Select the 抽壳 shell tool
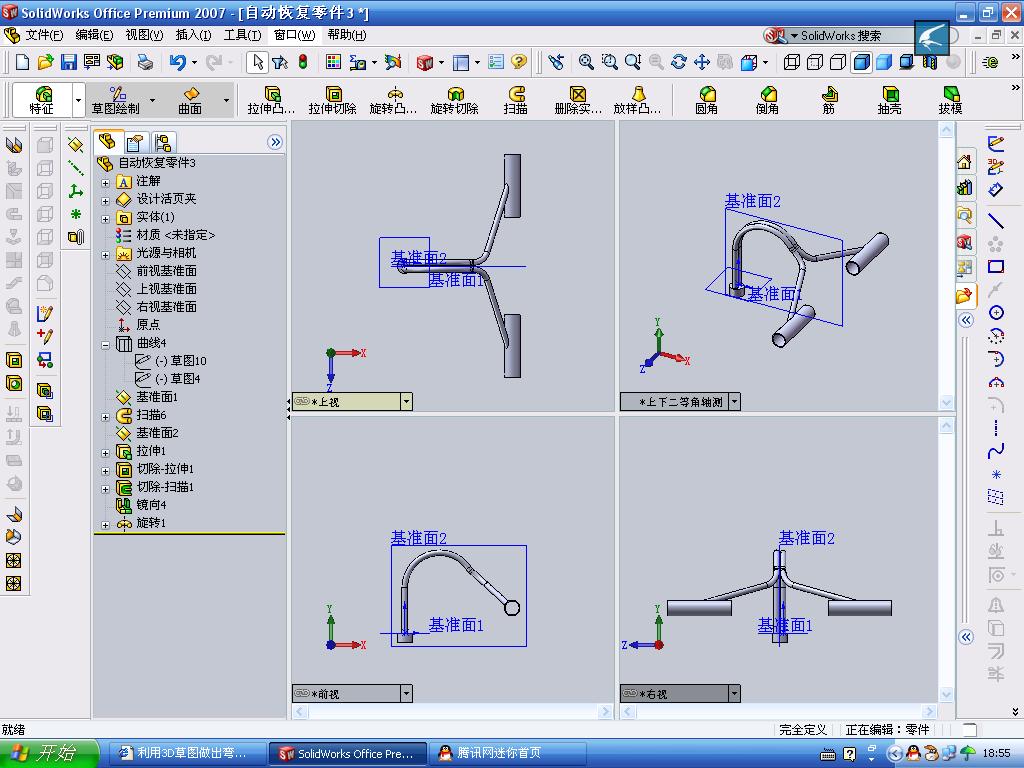Screen dimensions: 1024x768 (x=889, y=101)
